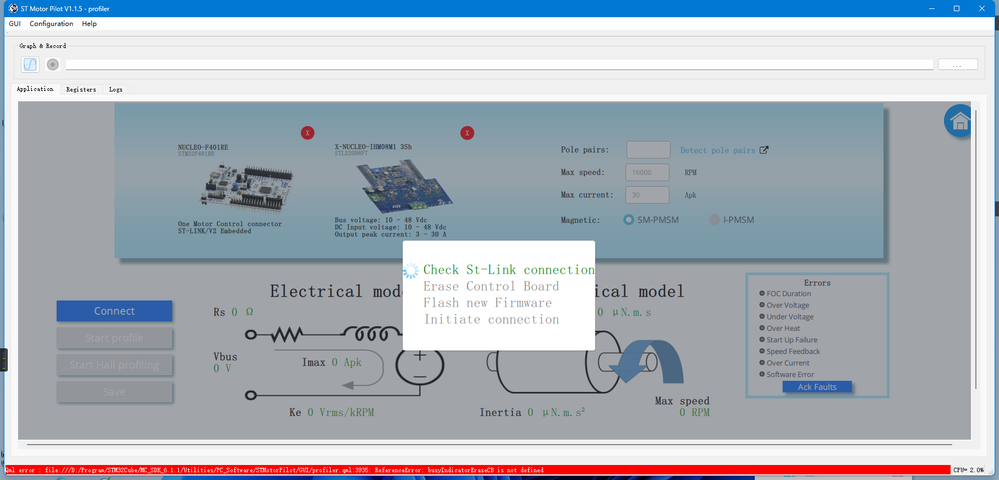Image resolution: width=999 pixels, height=480 pixels.
Task: Click the "Initiate connection" step
Action: click(491, 319)
